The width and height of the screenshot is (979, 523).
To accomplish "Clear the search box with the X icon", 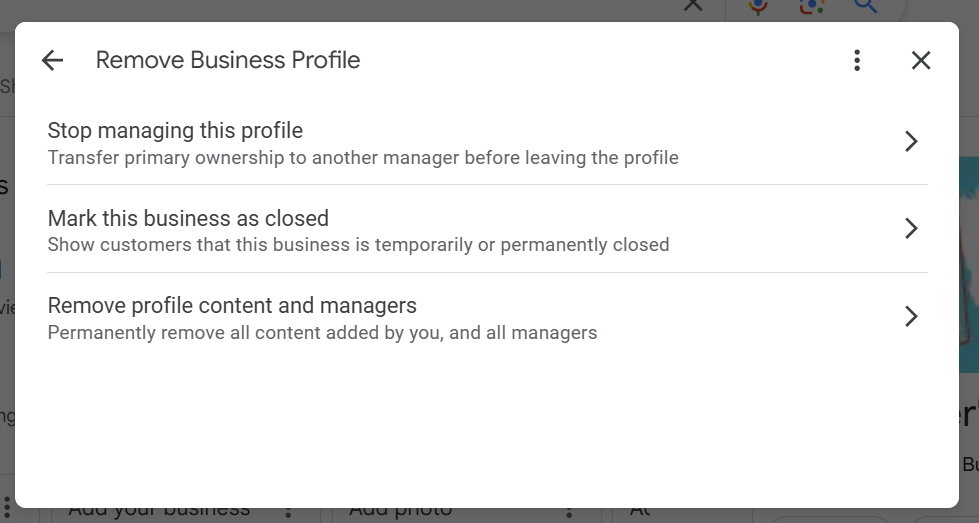I will (x=692, y=6).
